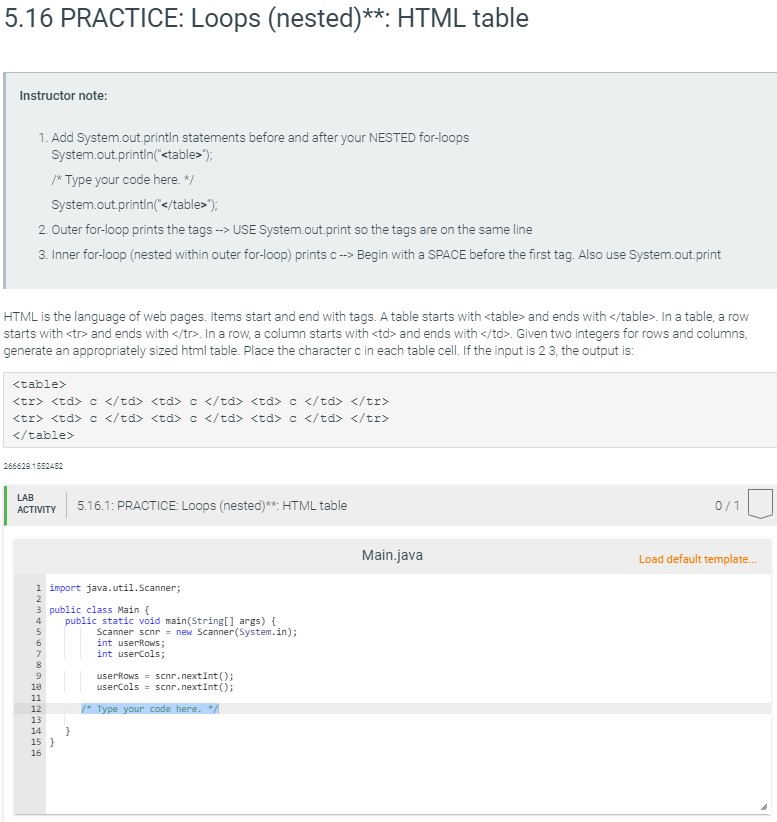777x822 pixels.
Task: Click code line 'Scanner scnr = new Scanner(System.in);'
Action: pyautogui.click(x=197, y=632)
